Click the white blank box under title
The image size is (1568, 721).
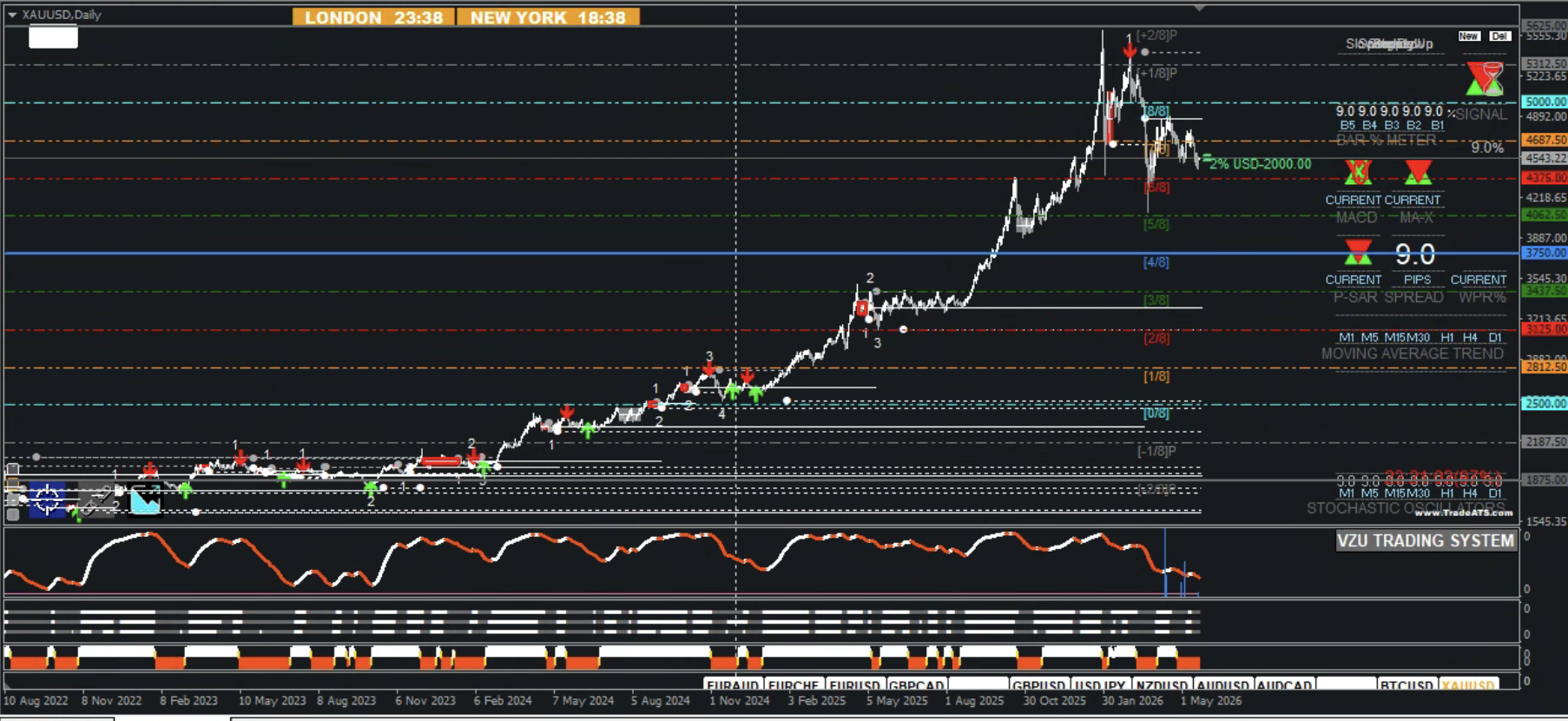pos(53,36)
